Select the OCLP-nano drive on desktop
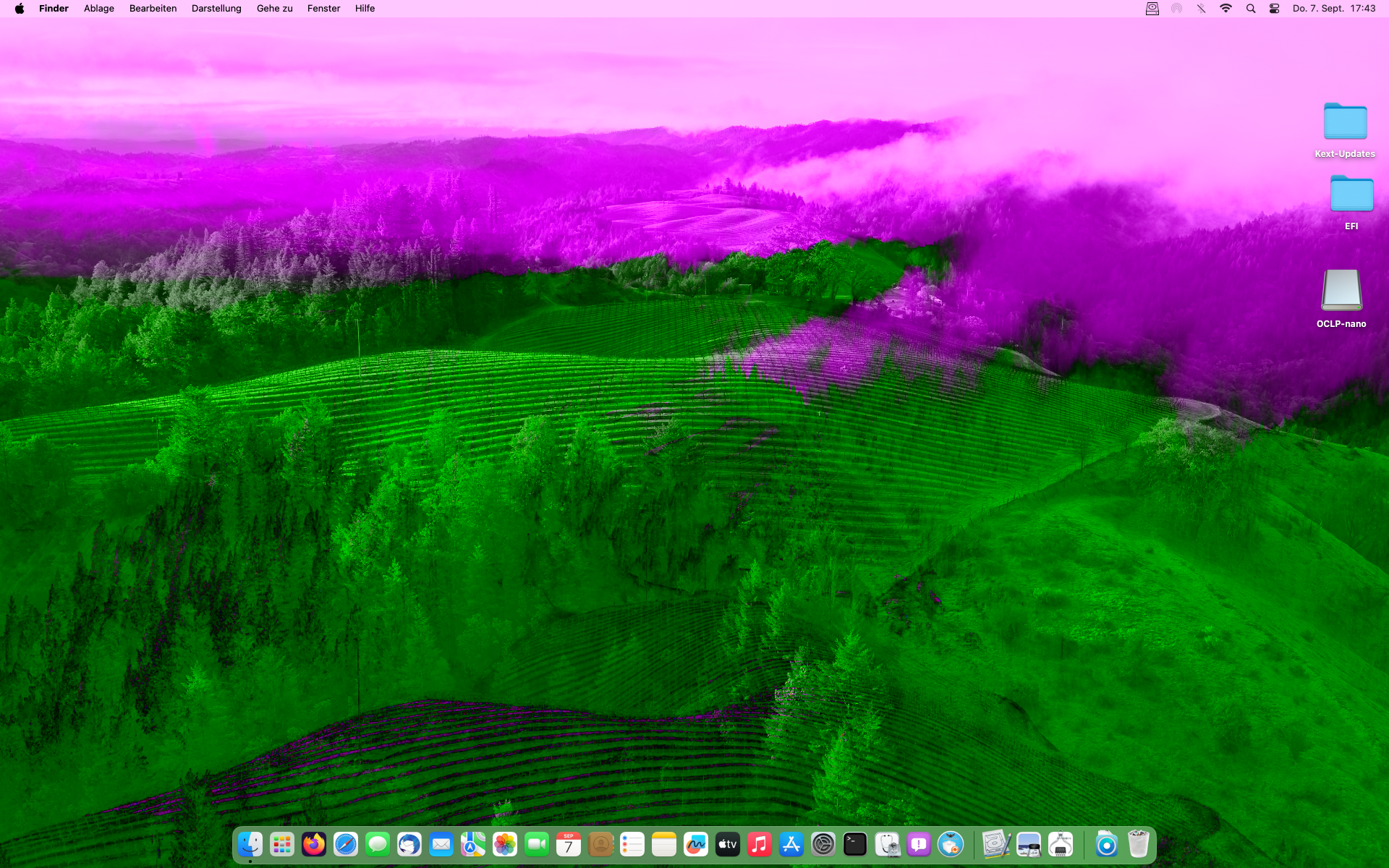Screen dimensions: 1389x868 1341,291
